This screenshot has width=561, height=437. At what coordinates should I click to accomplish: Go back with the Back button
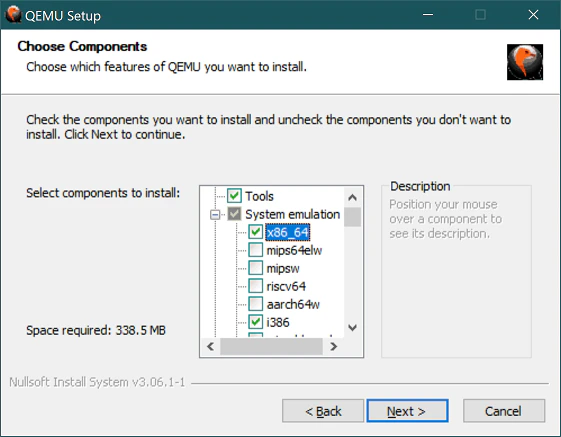coord(323,411)
